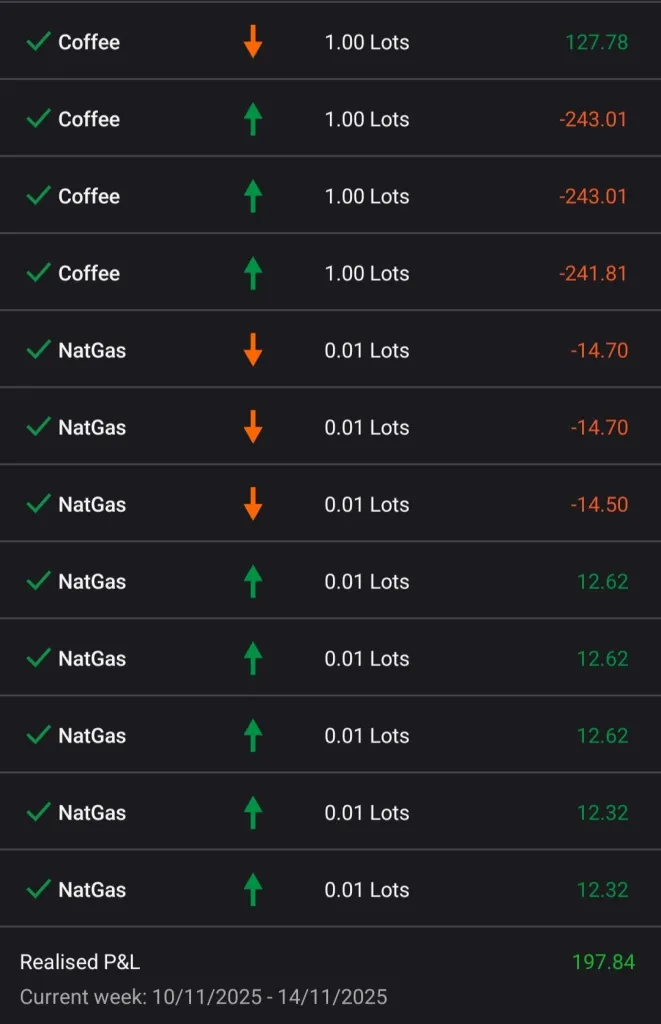Click the green checkmark beside the Coffee 127.78 trade
Screen dimensions: 661x1024
(38, 42)
